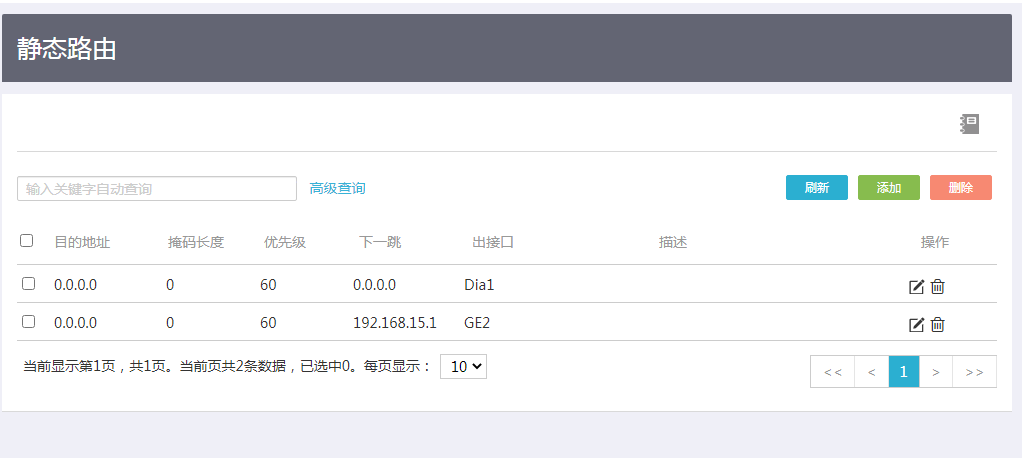Delete the GE2 route via trash icon

(x=938, y=324)
